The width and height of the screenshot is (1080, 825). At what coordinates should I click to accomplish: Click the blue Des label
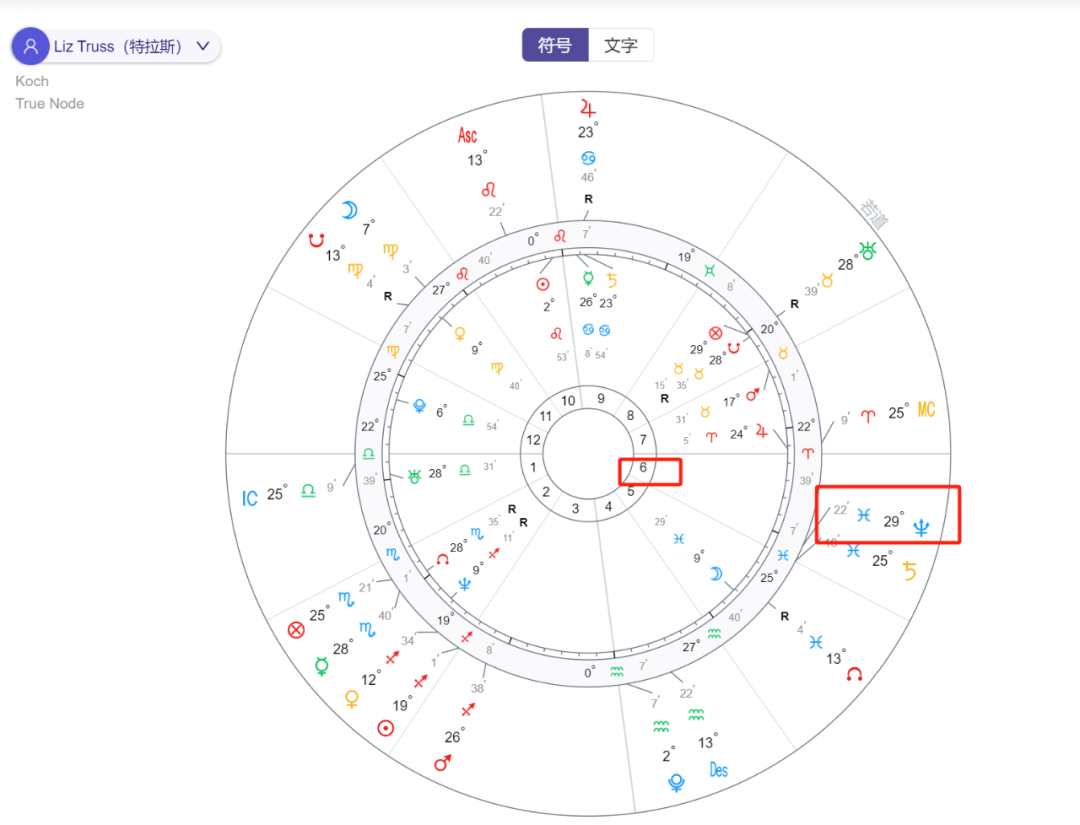[718, 770]
